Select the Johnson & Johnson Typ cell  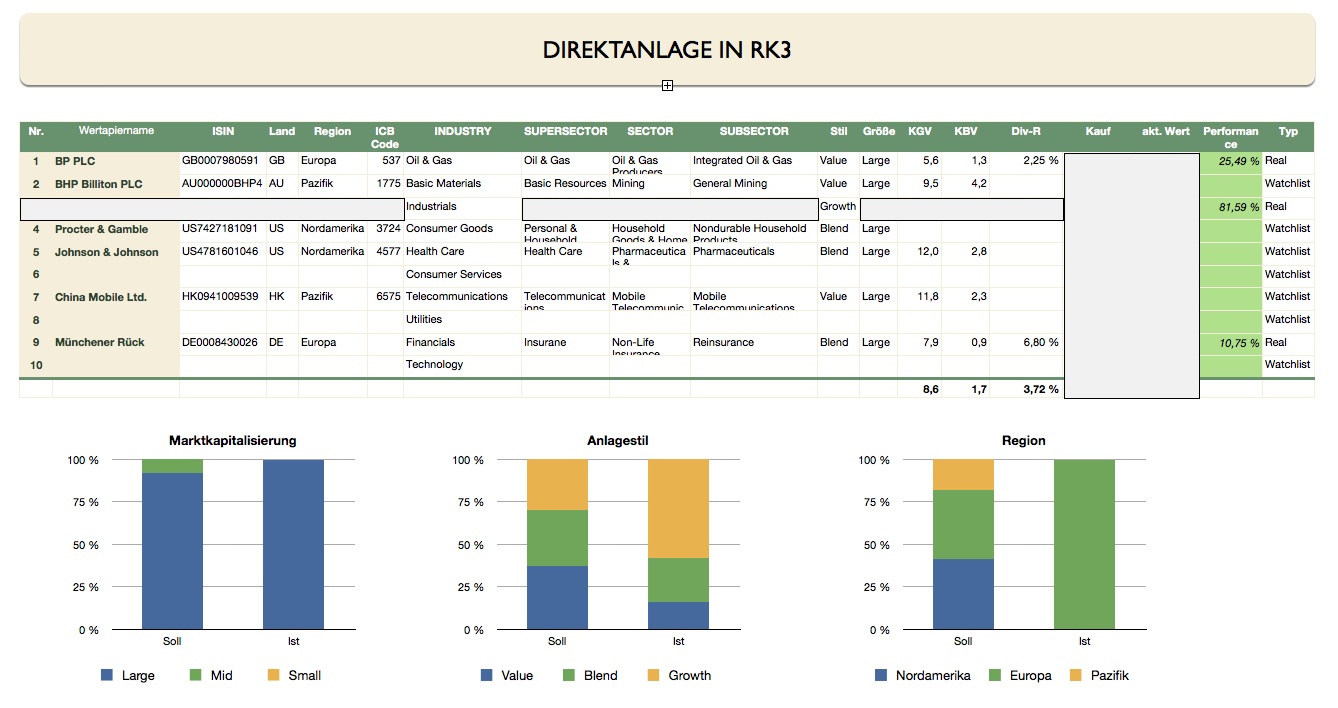1288,252
